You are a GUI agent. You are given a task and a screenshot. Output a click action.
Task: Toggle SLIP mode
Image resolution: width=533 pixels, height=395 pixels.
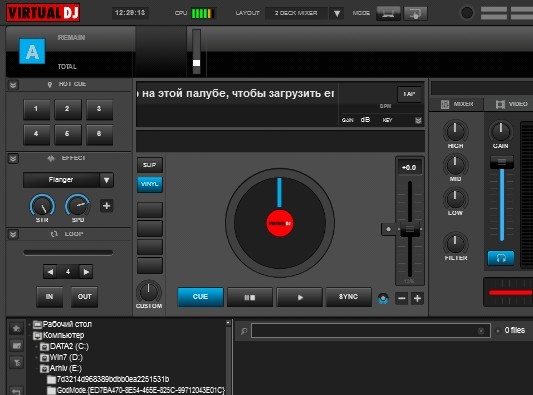coord(150,165)
